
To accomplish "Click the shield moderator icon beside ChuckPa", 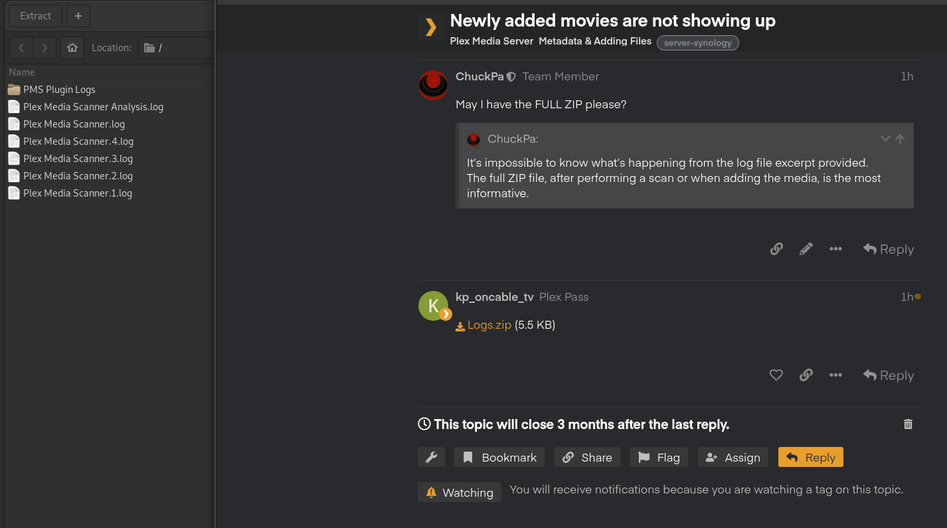I will pos(512,77).
